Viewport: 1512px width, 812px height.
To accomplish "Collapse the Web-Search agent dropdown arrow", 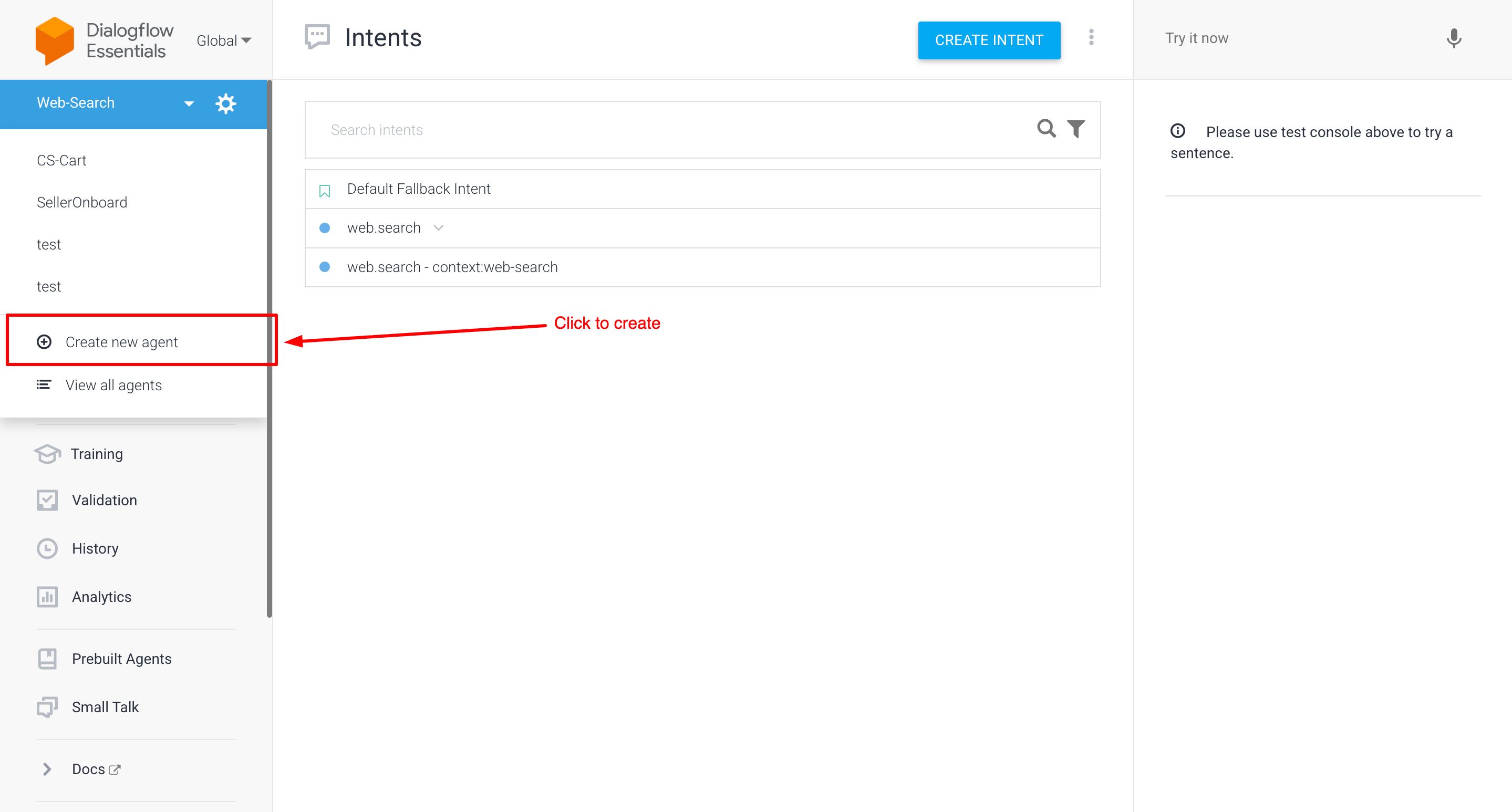I will pyautogui.click(x=189, y=104).
